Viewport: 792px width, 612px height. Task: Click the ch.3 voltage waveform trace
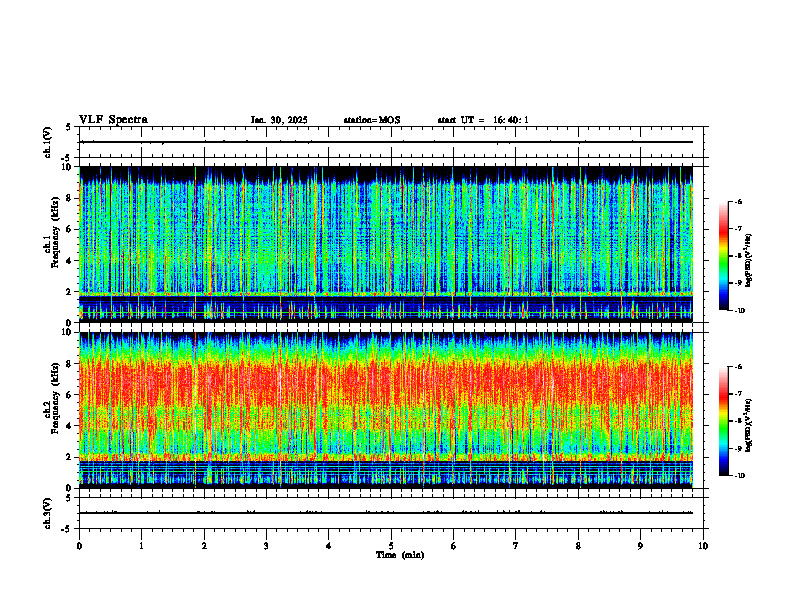(x=386, y=513)
